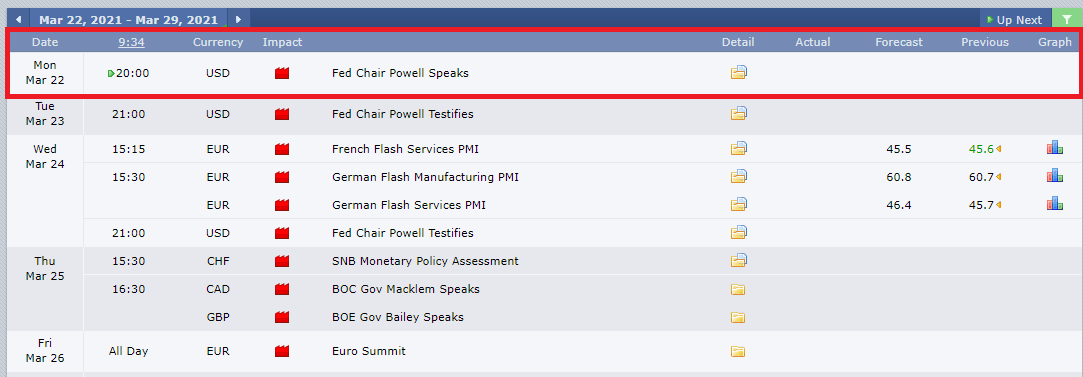
Task: Open Fed Chair Powell Testifies on Tuesday
Action: pyautogui.click(x=403, y=114)
